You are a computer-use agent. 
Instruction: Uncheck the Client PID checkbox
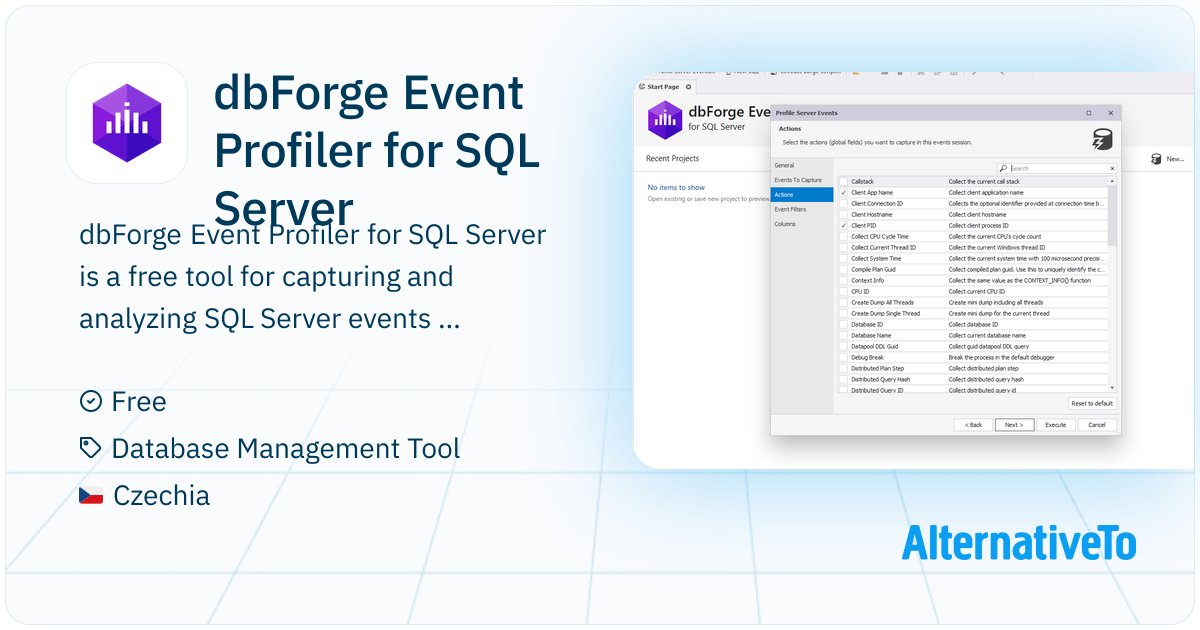[x=843, y=225]
